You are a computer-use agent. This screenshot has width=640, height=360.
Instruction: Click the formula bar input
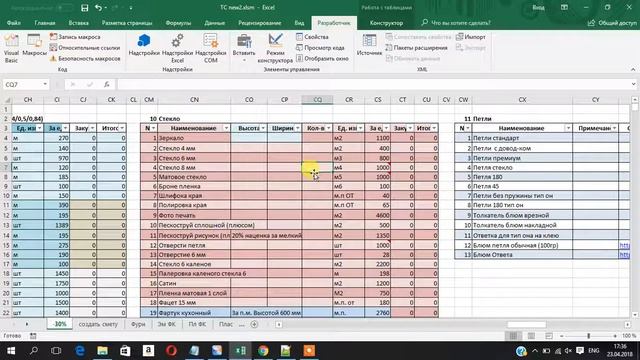coord(373,84)
